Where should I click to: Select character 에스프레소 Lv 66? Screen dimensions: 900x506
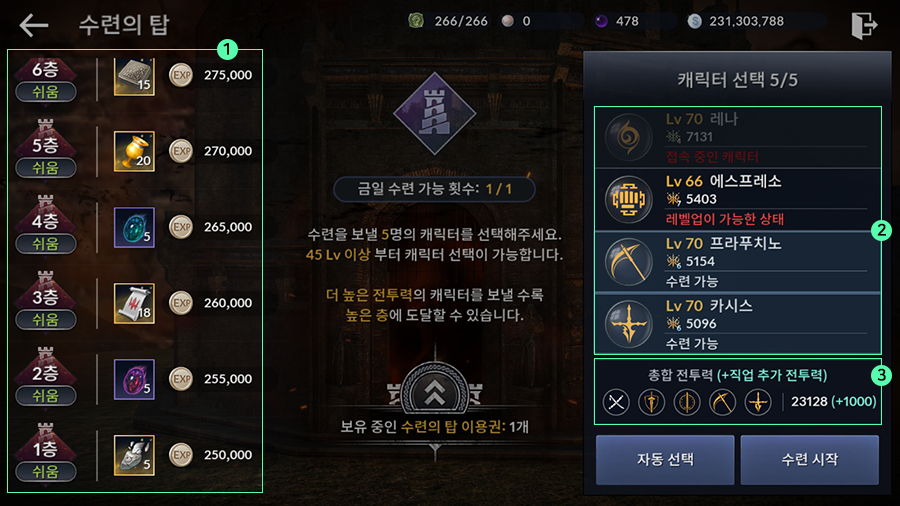click(x=738, y=200)
